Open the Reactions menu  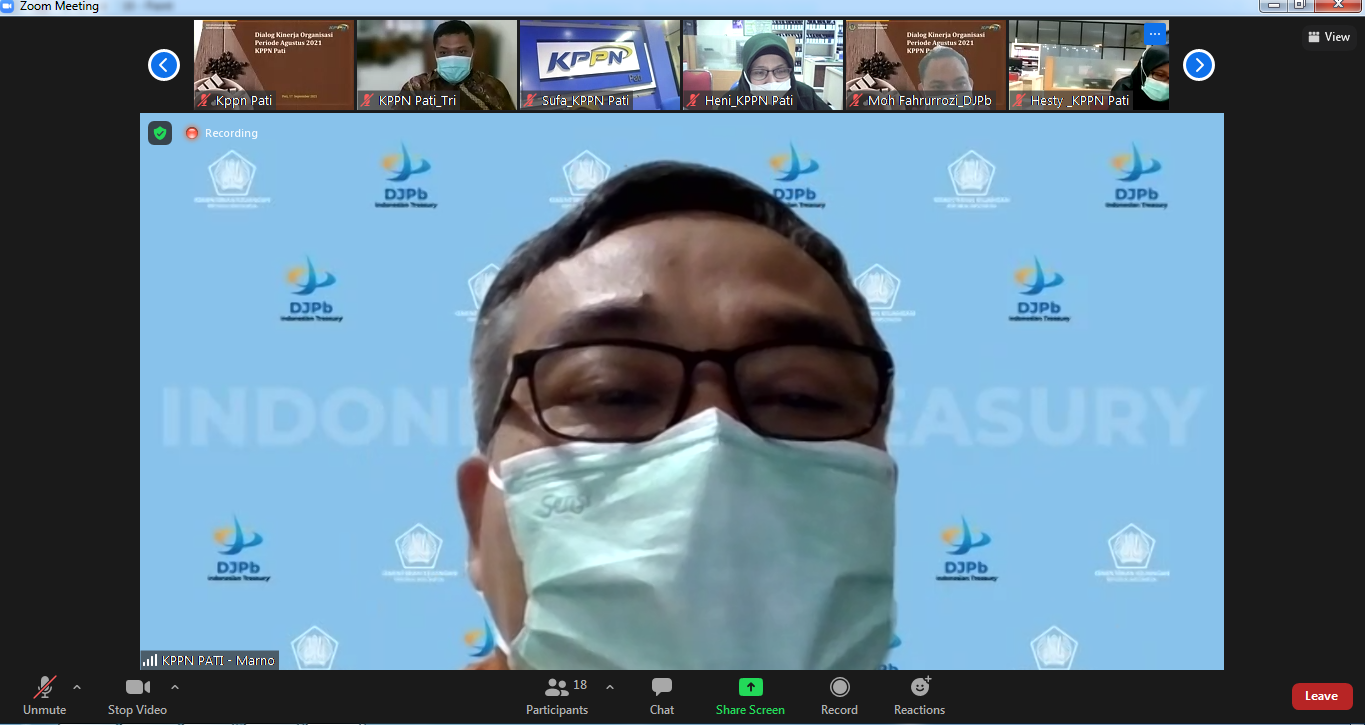point(919,696)
